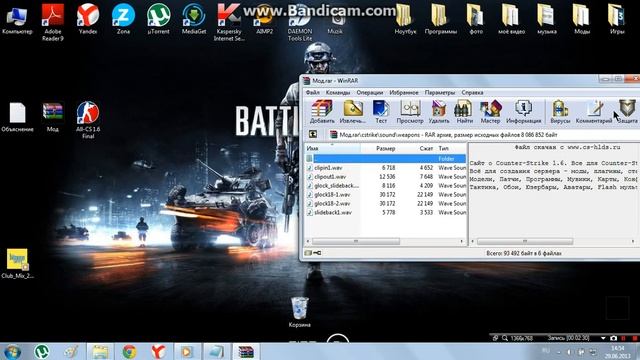Screen dimensions: 640x360
Task: Click the Извлечь (Extract) toolbar icon
Action: click(x=353, y=111)
